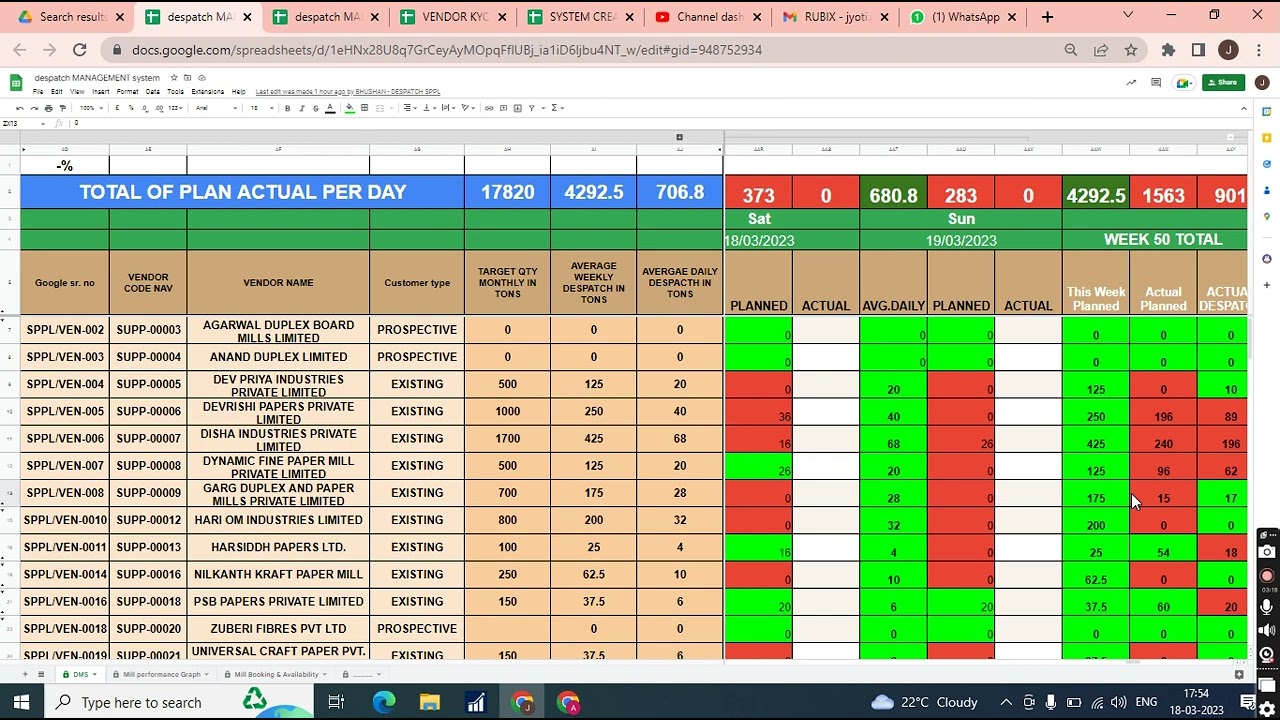Open the Extensions menu

click(x=207, y=92)
